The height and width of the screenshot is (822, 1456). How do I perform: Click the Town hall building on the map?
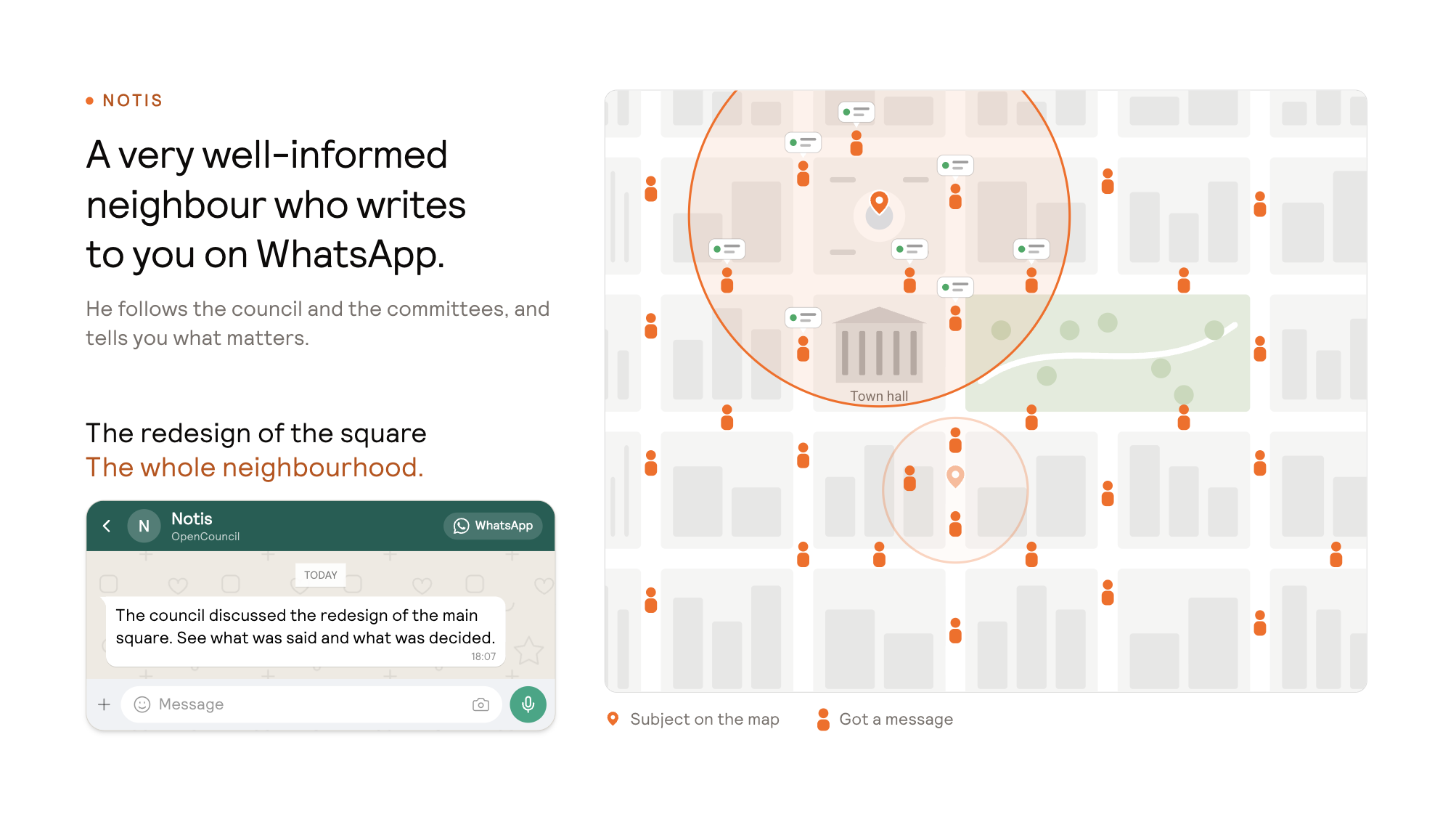coord(879,345)
